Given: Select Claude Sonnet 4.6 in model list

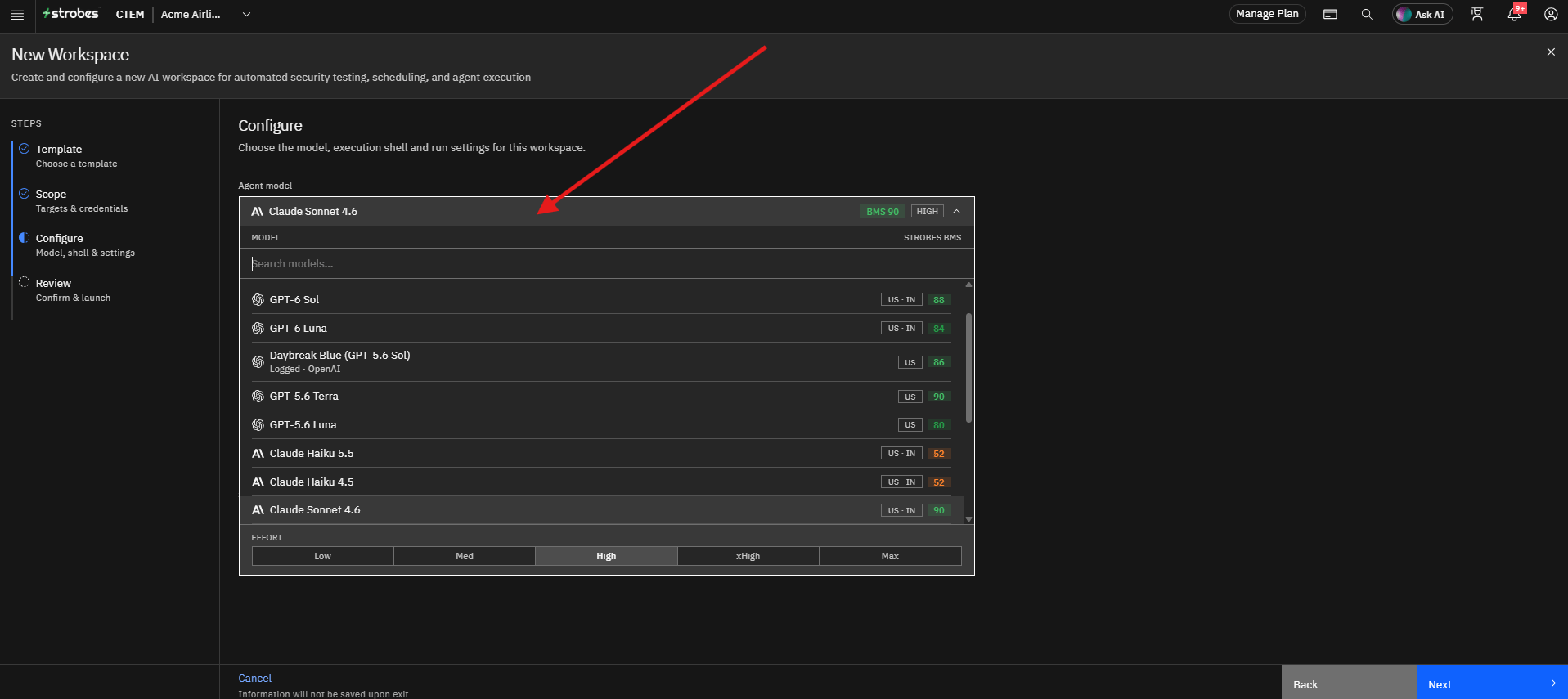Looking at the screenshot, I should (x=601, y=510).
